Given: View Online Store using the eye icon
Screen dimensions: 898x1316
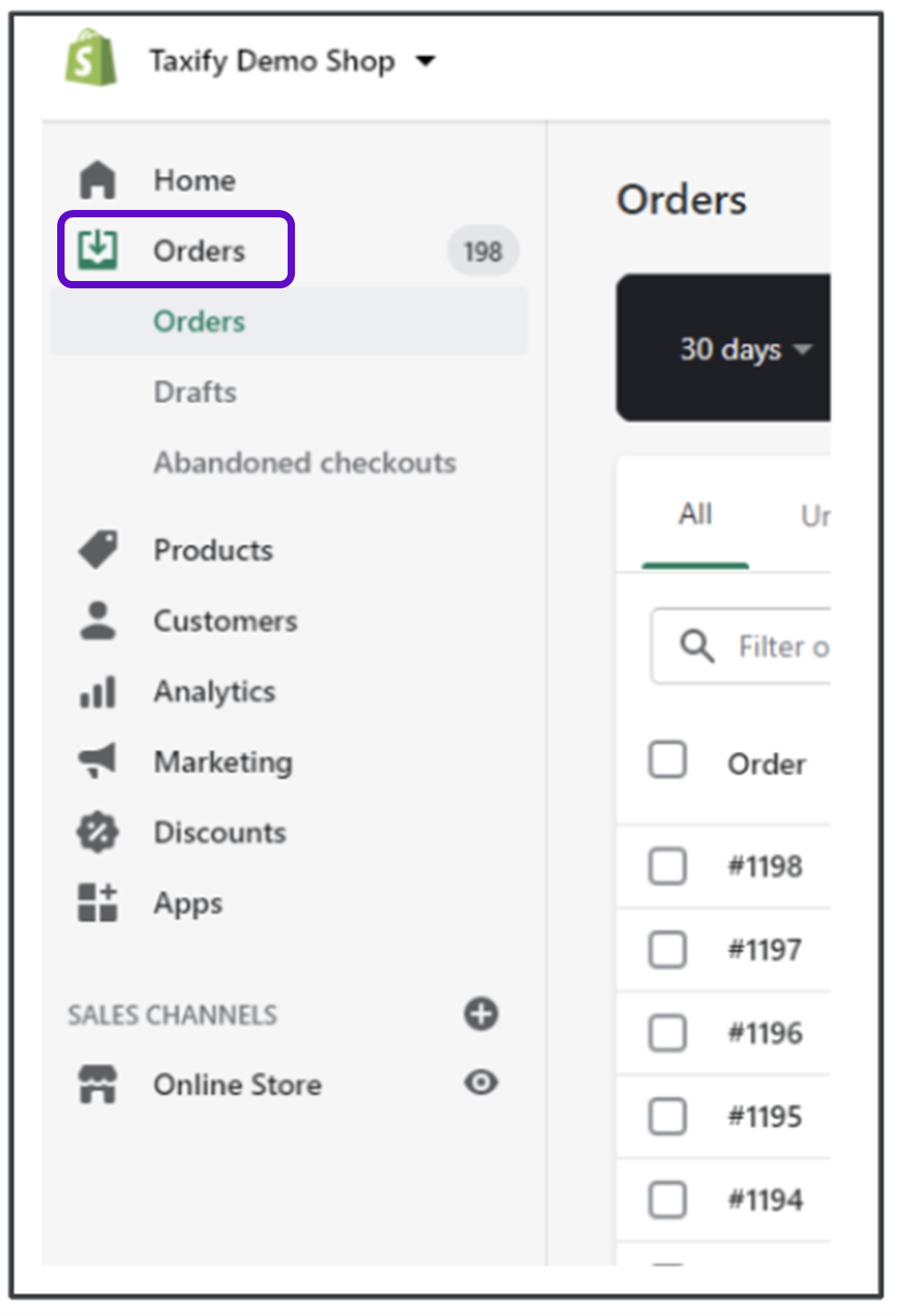Looking at the screenshot, I should coord(481,1083).
